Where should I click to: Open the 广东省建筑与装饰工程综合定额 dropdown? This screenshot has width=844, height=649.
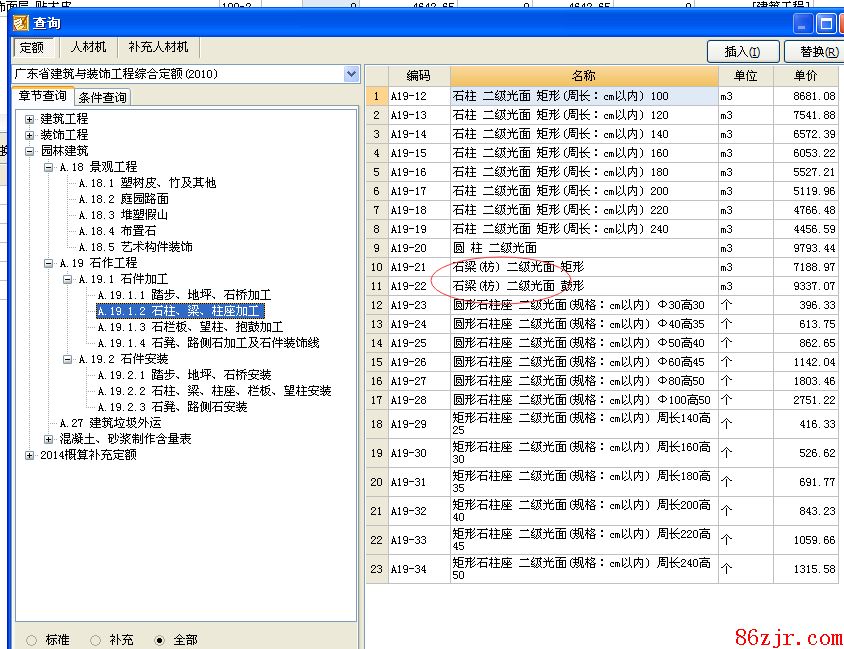[351, 74]
